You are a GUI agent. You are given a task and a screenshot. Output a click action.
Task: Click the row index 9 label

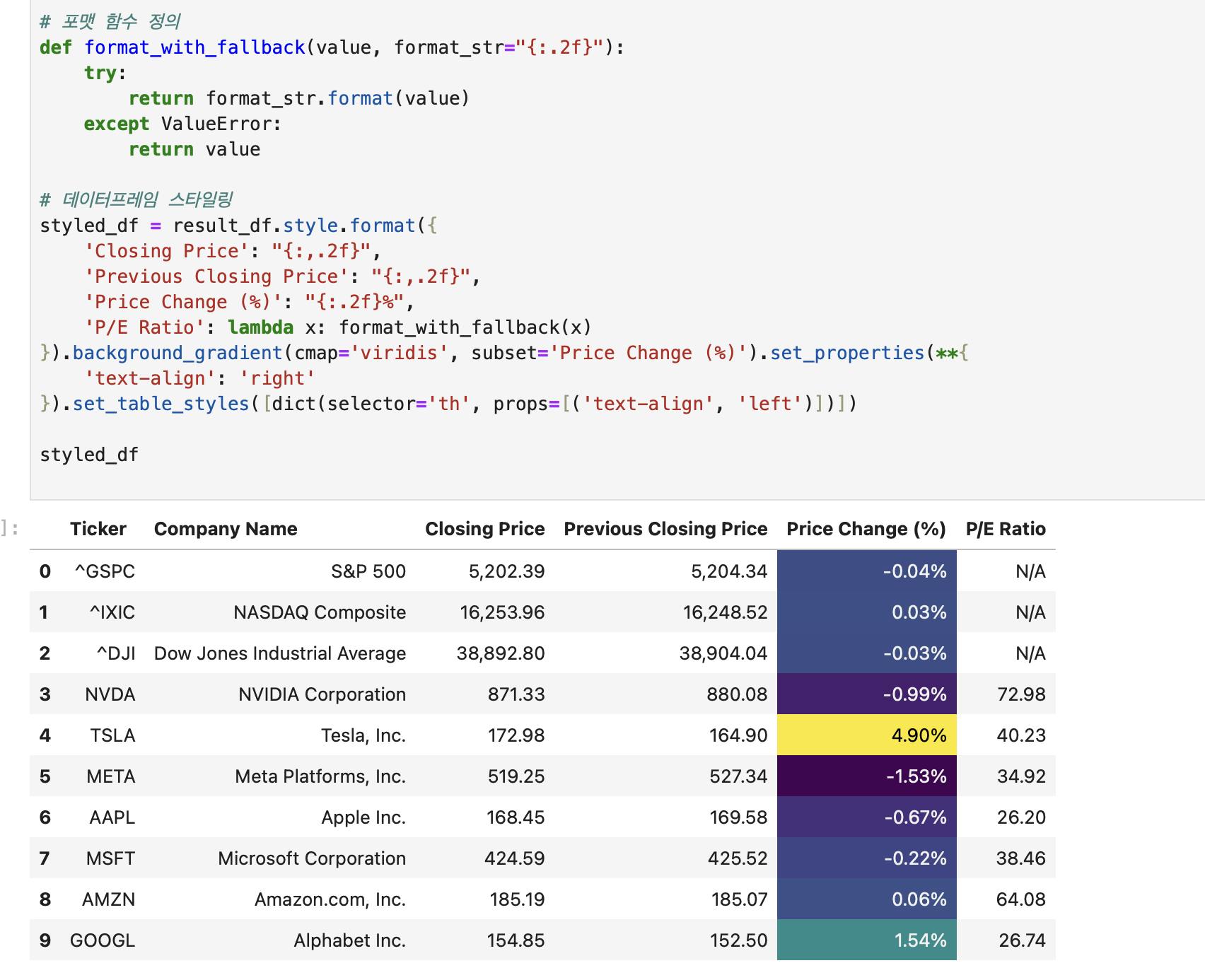pos(45,940)
